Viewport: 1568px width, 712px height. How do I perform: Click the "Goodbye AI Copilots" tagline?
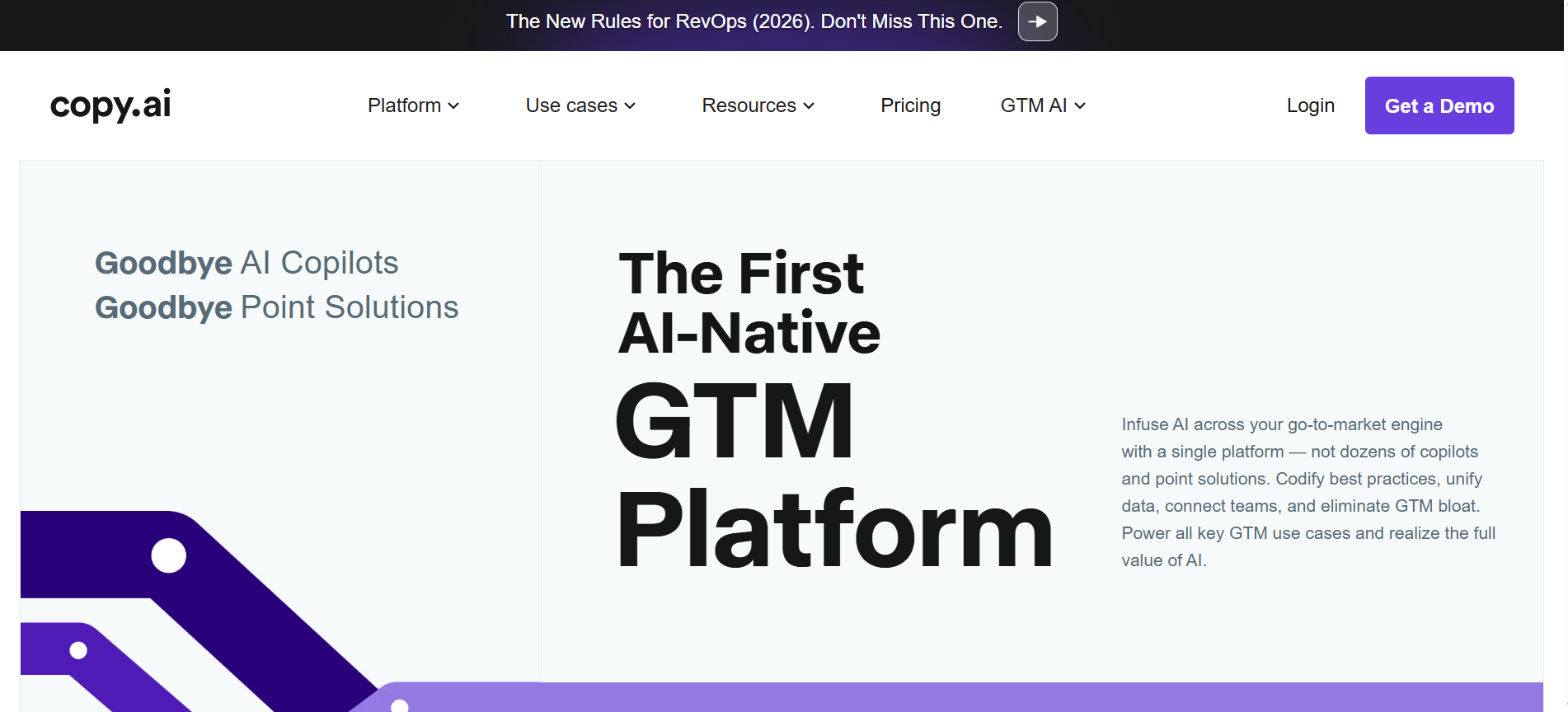point(246,263)
